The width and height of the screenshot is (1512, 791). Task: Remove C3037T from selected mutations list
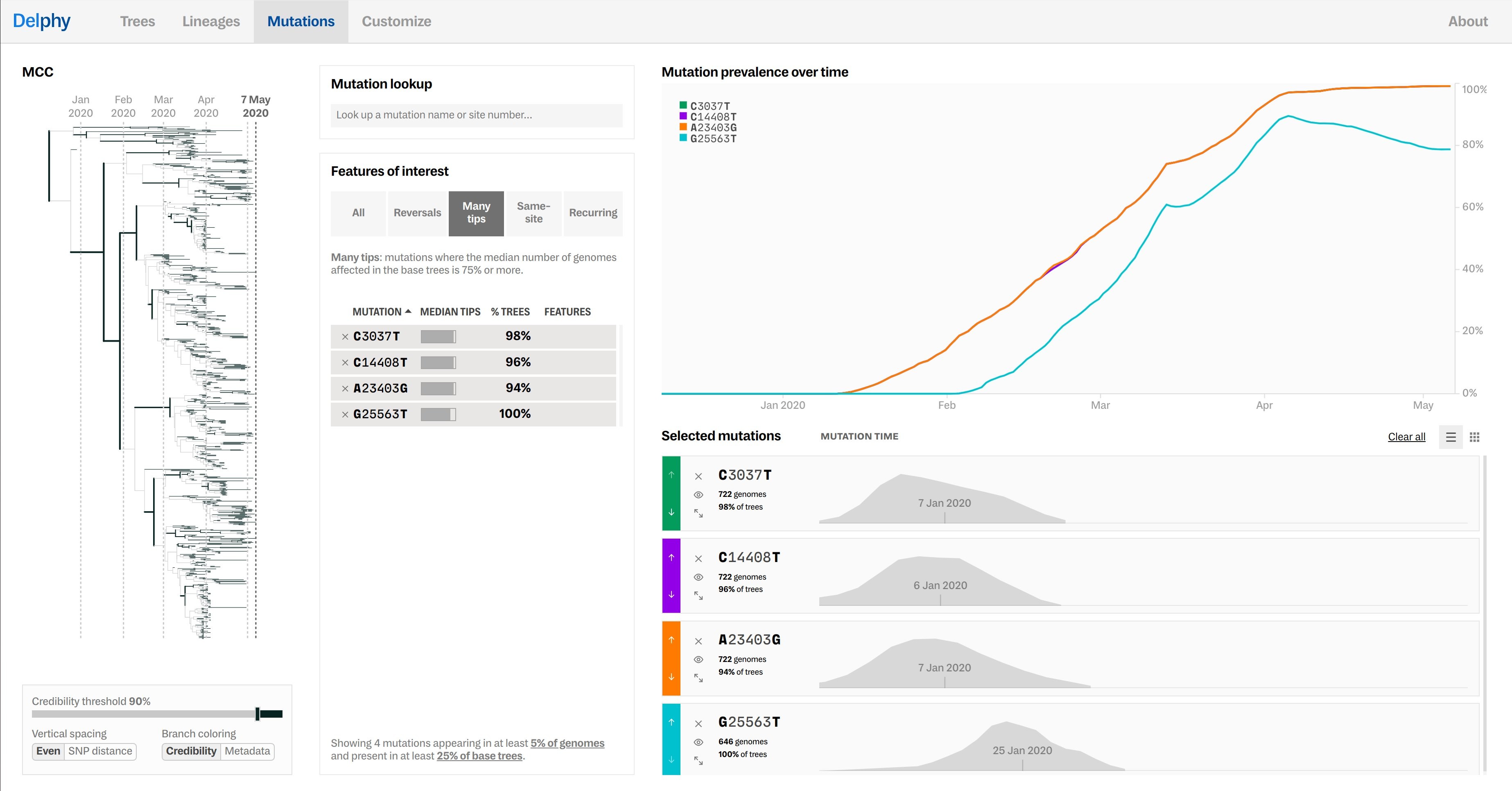tap(698, 476)
